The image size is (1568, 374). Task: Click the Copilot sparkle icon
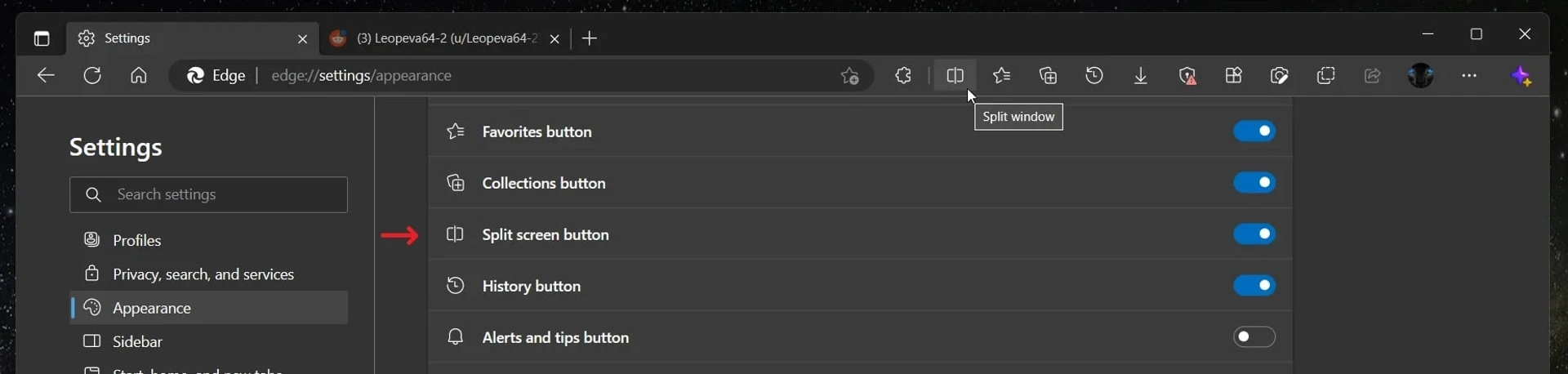pyautogui.click(x=1521, y=76)
